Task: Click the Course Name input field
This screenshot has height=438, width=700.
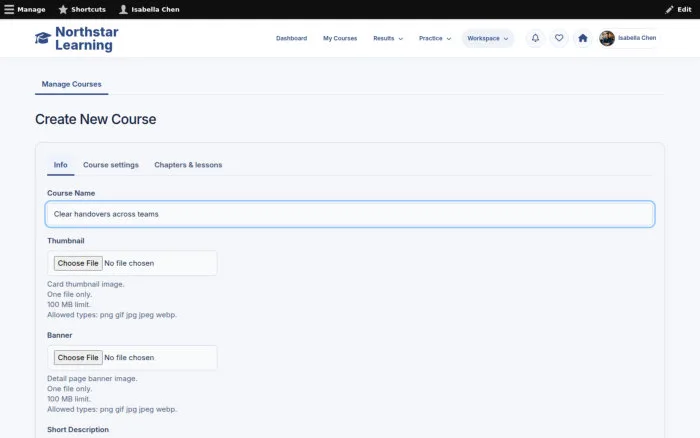Action: click(x=350, y=214)
